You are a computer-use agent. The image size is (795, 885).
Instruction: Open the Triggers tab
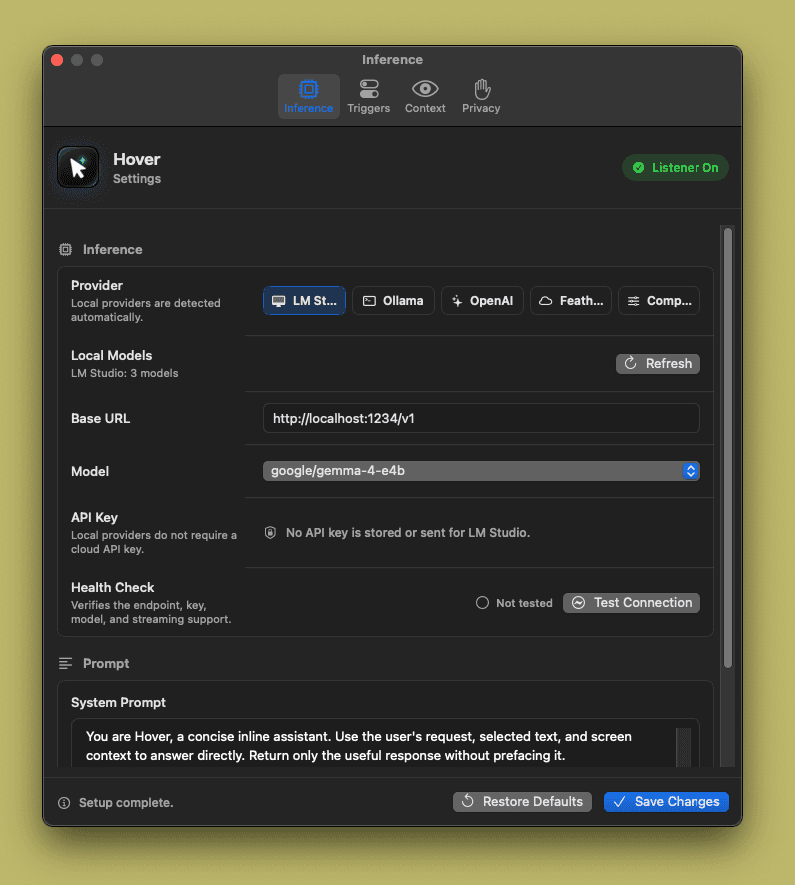(368, 97)
